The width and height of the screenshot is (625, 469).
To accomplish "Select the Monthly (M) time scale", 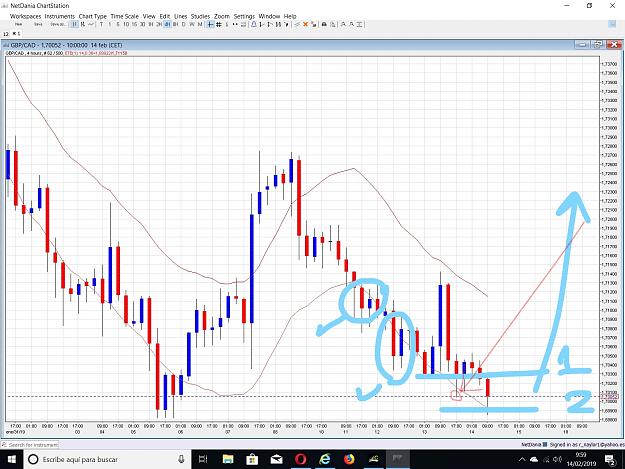I will tap(200, 24).
